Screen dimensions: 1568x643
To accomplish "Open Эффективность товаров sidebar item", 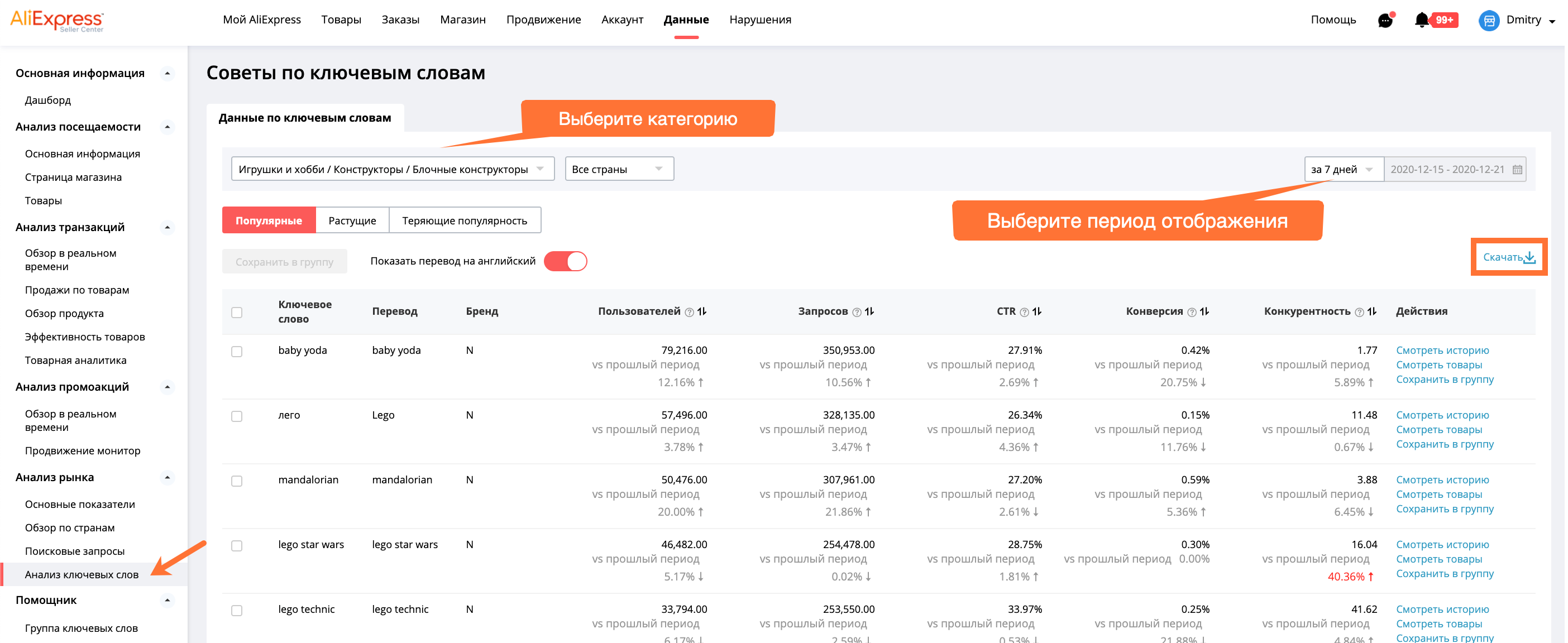I will tap(85, 338).
